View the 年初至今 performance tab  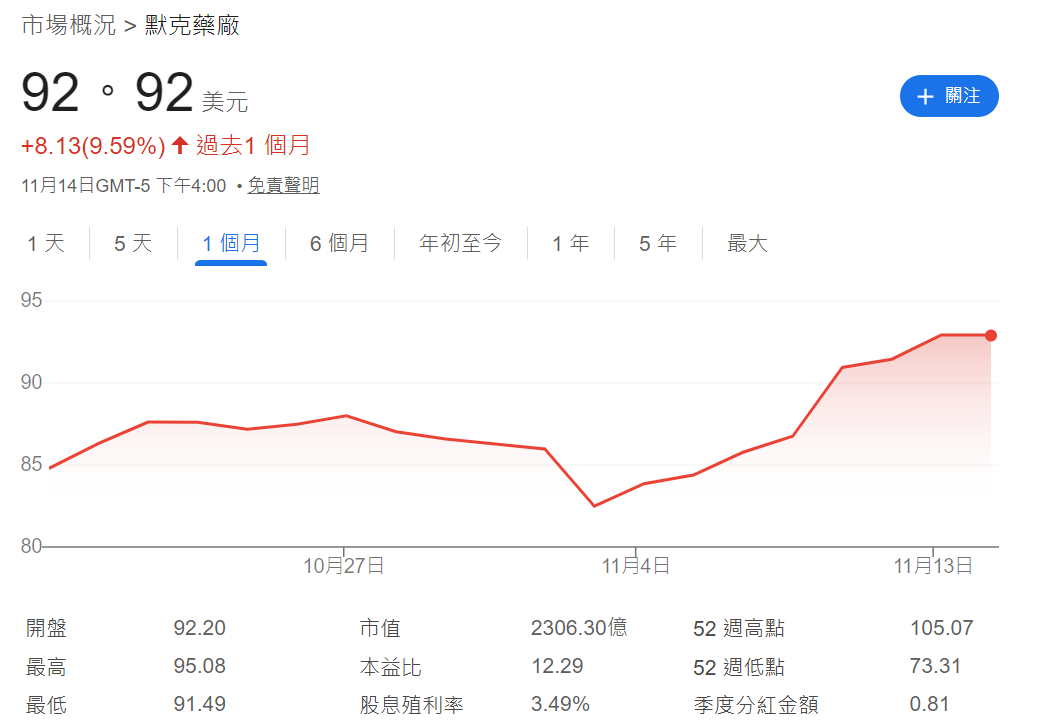coord(461,242)
